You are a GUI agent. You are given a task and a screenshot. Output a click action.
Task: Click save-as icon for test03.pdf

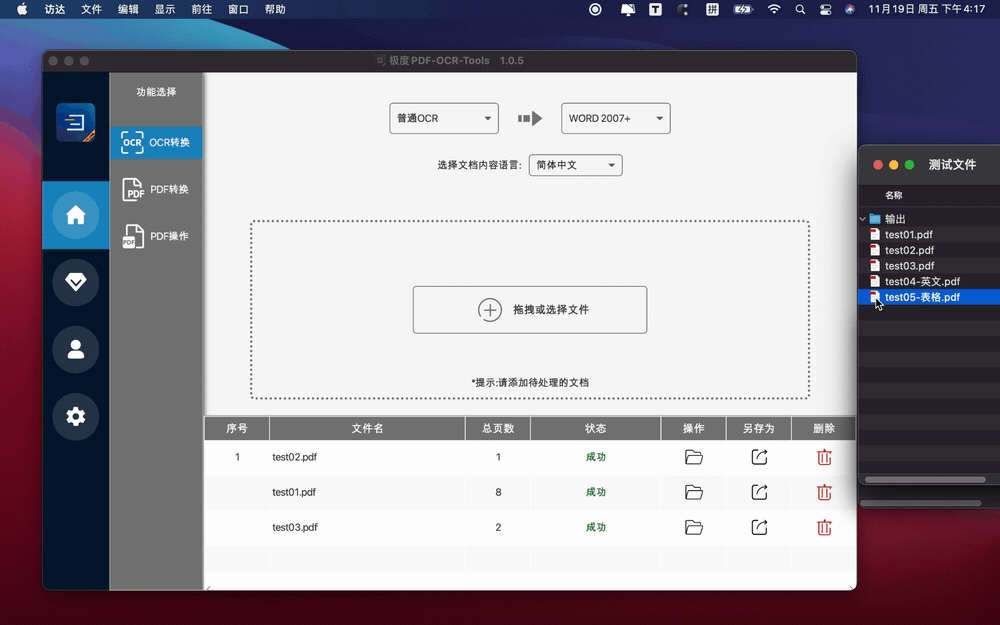point(759,527)
